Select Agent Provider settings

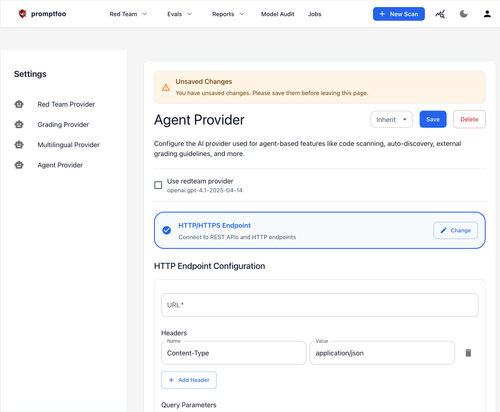[x=60, y=165]
